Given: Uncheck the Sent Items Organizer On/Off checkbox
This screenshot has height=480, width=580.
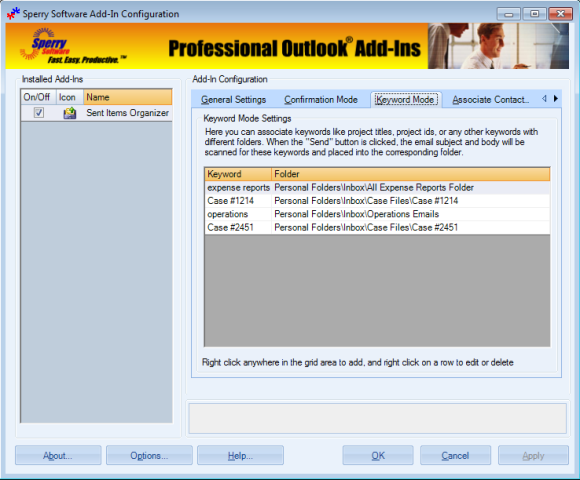Looking at the screenshot, I should point(39,112).
